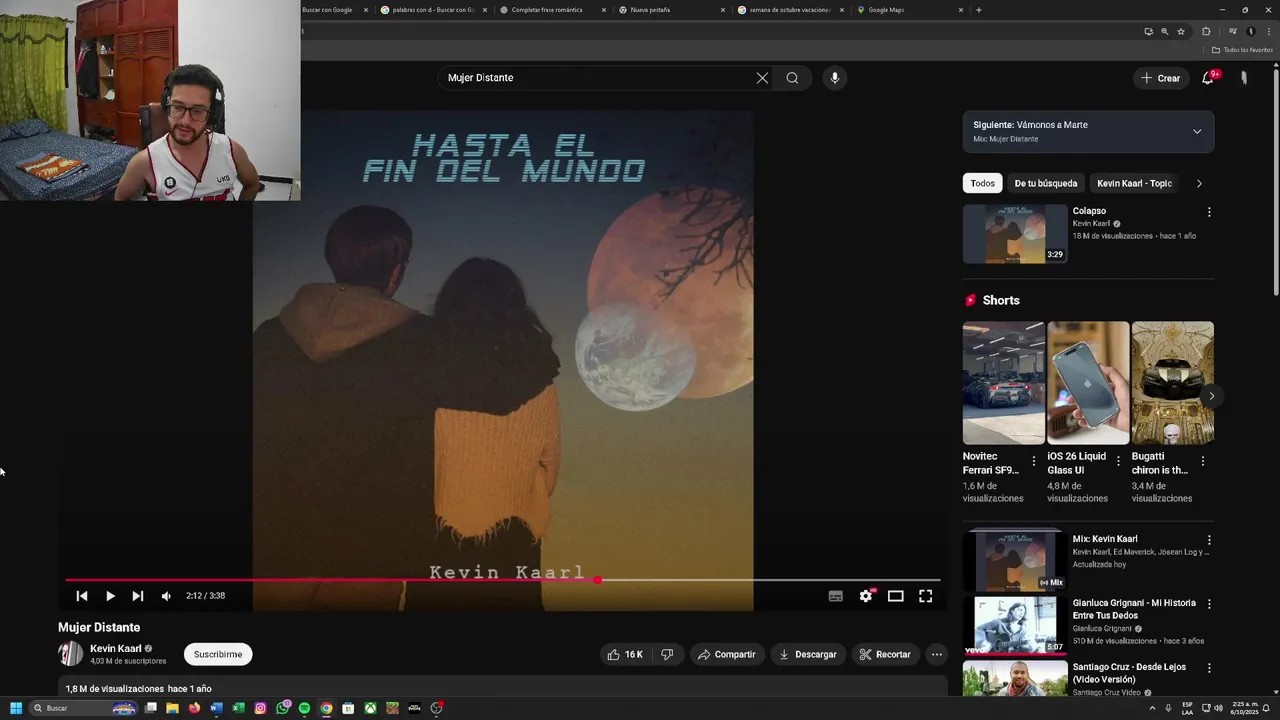The image size is (1280, 720).
Task: Like the video (16 K)
Action: point(624,654)
